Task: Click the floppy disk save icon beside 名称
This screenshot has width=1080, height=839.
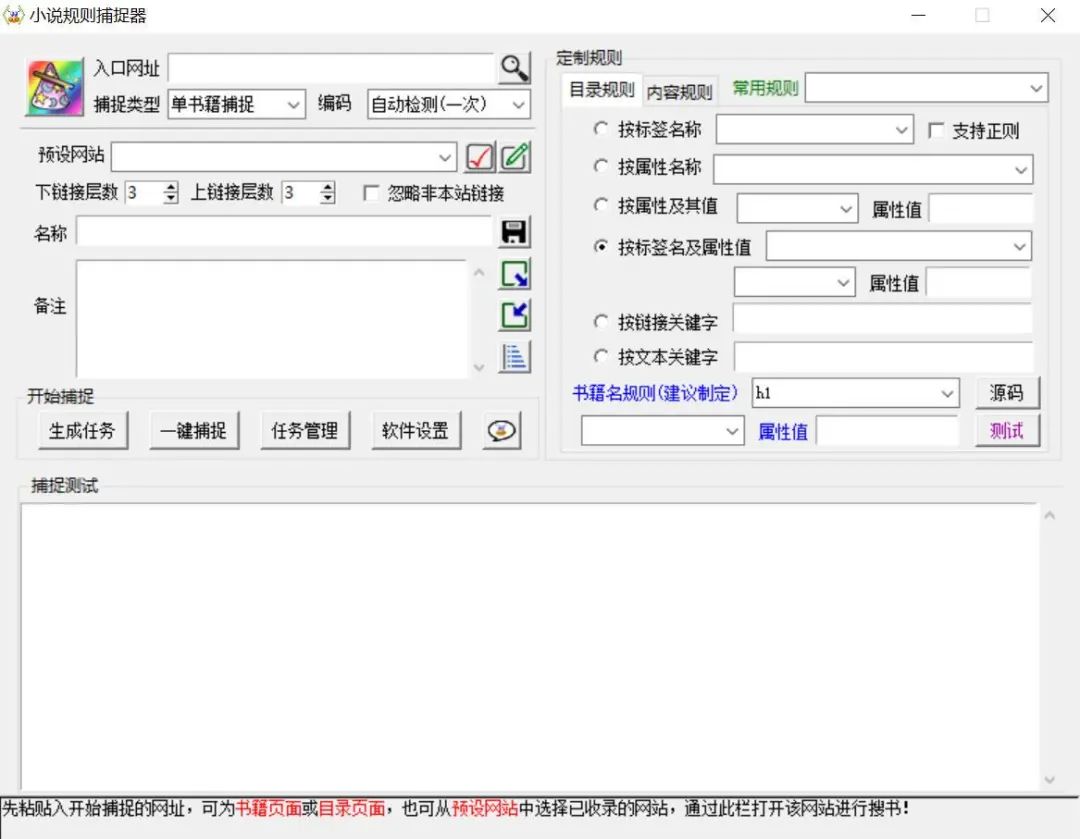Action: click(x=515, y=233)
